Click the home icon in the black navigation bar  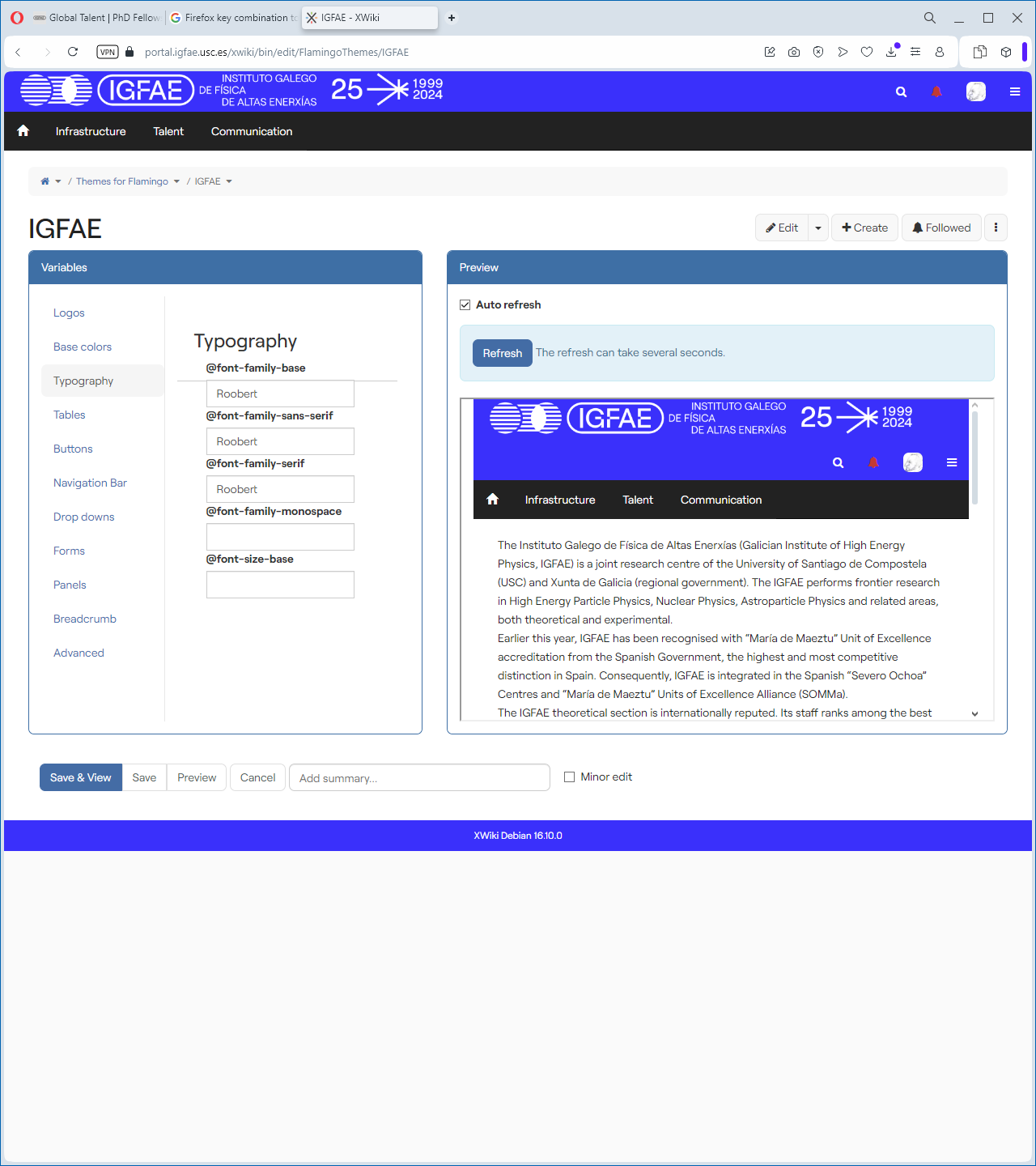[x=23, y=131]
